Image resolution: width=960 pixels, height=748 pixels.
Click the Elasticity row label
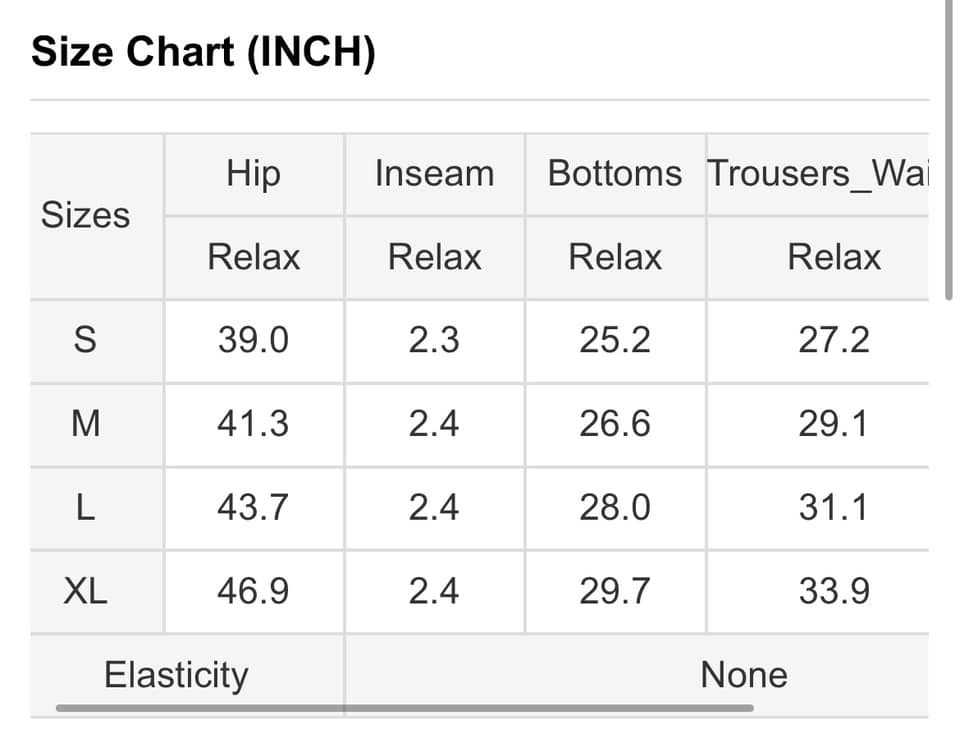[176, 675]
